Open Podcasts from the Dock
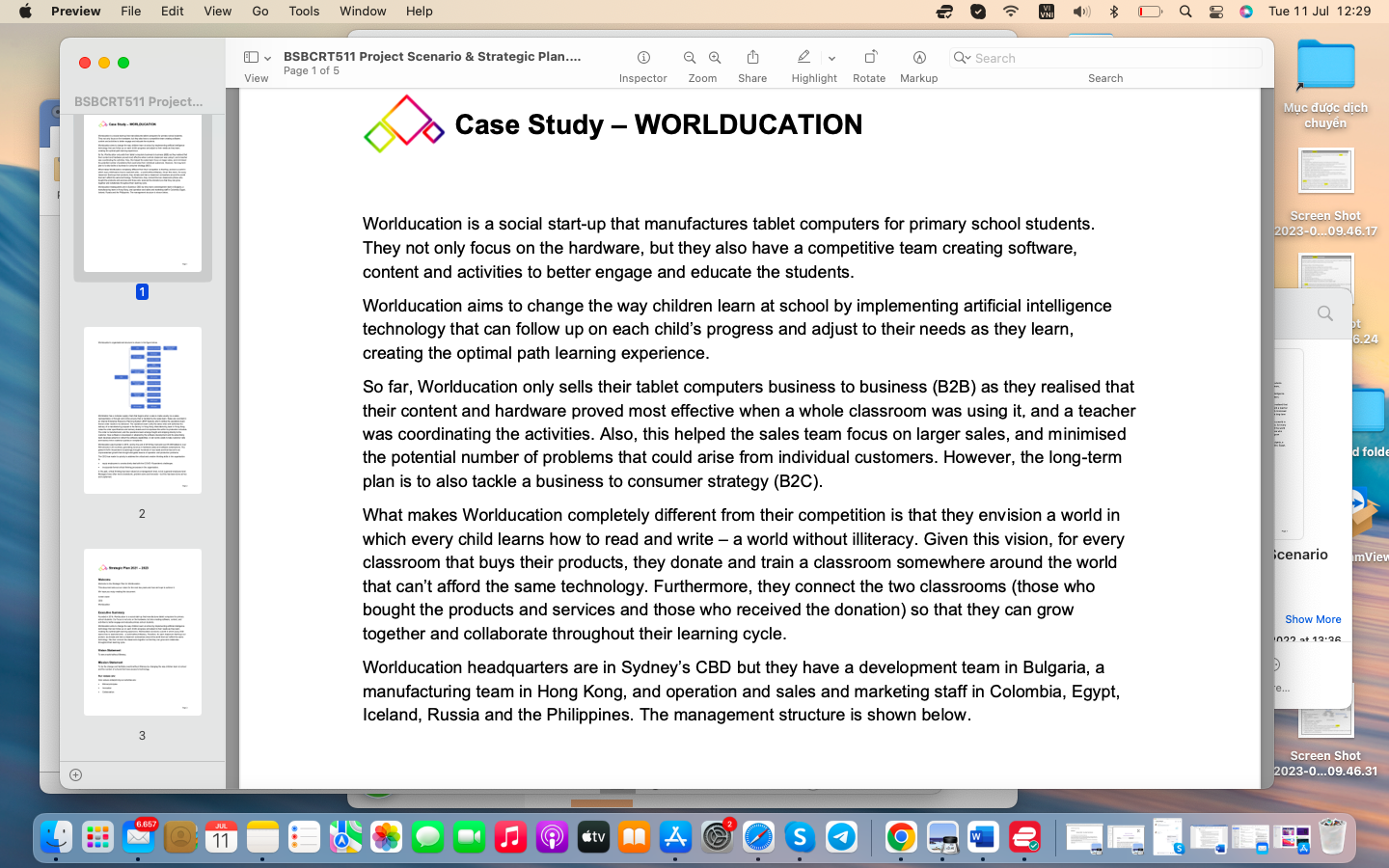The height and width of the screenshot is (868, 1389). tap(552, 837)
